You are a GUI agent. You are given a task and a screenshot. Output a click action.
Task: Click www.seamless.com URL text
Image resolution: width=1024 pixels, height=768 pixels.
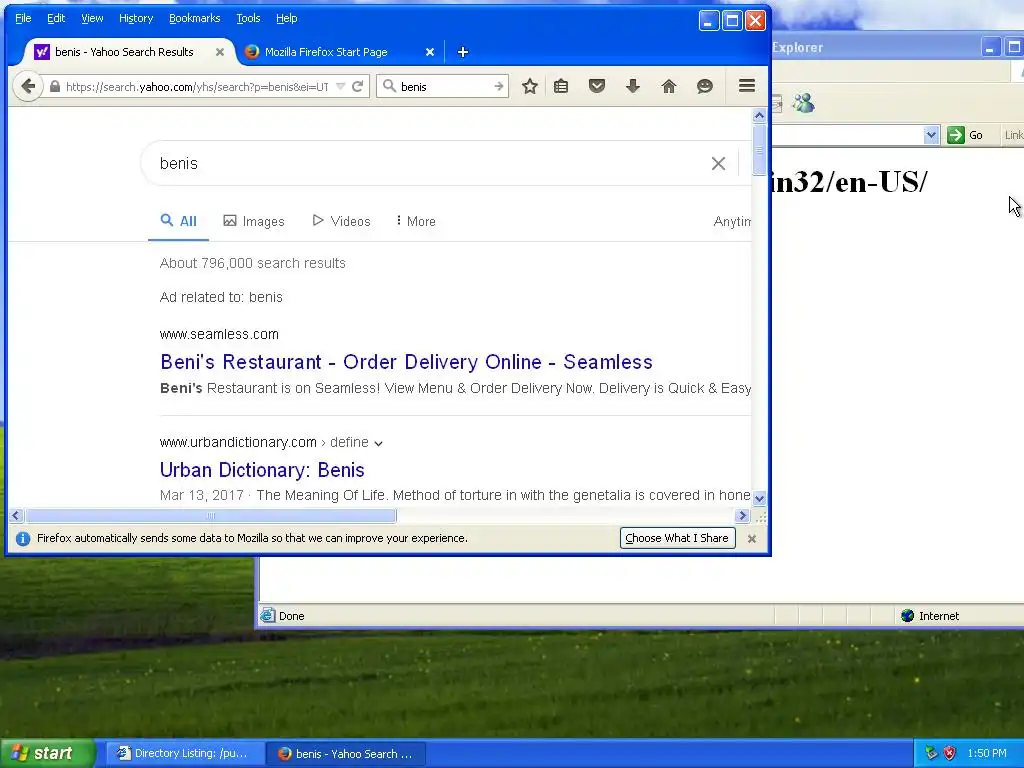click(x=219, y=334)
